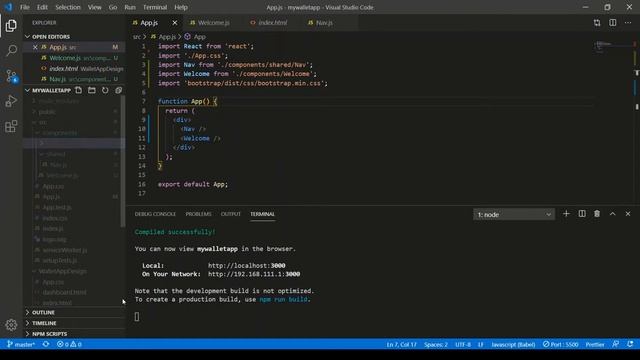Open the Source Control view
The height and width of the screenshot is (360, 640).
coord(11,76)
